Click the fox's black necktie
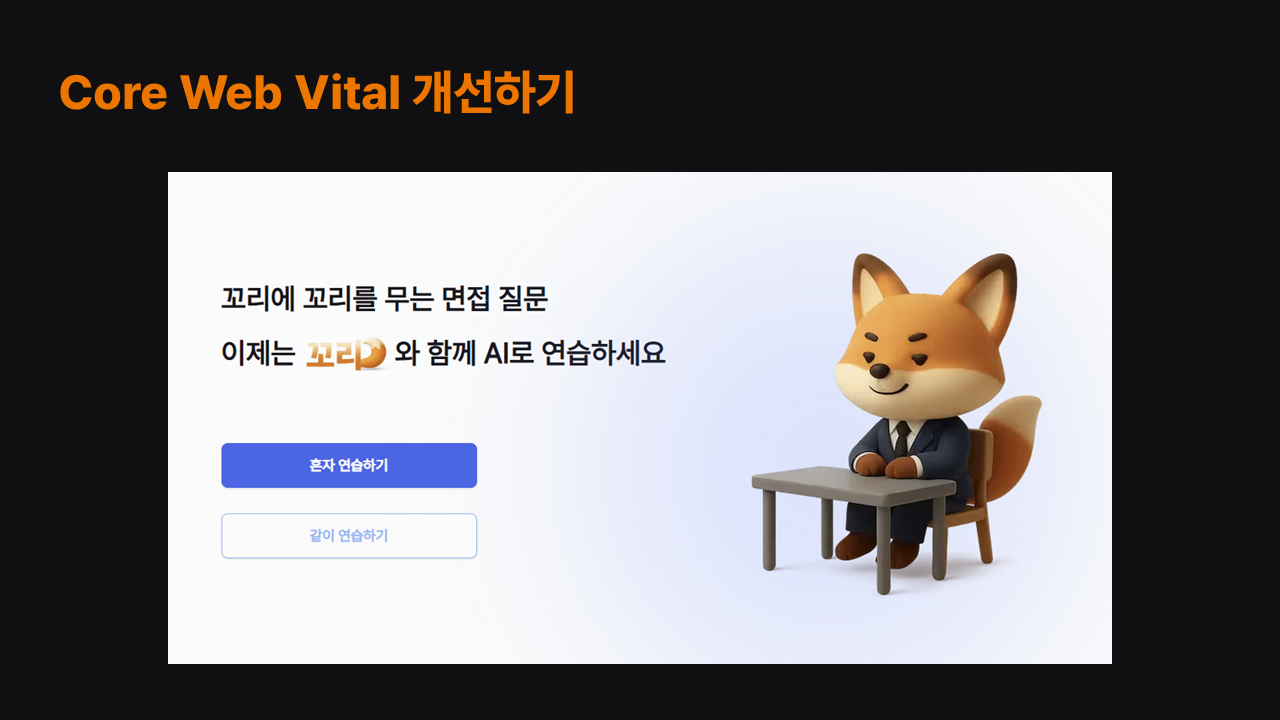This screenshot has width=1280, height=720. 901,438
